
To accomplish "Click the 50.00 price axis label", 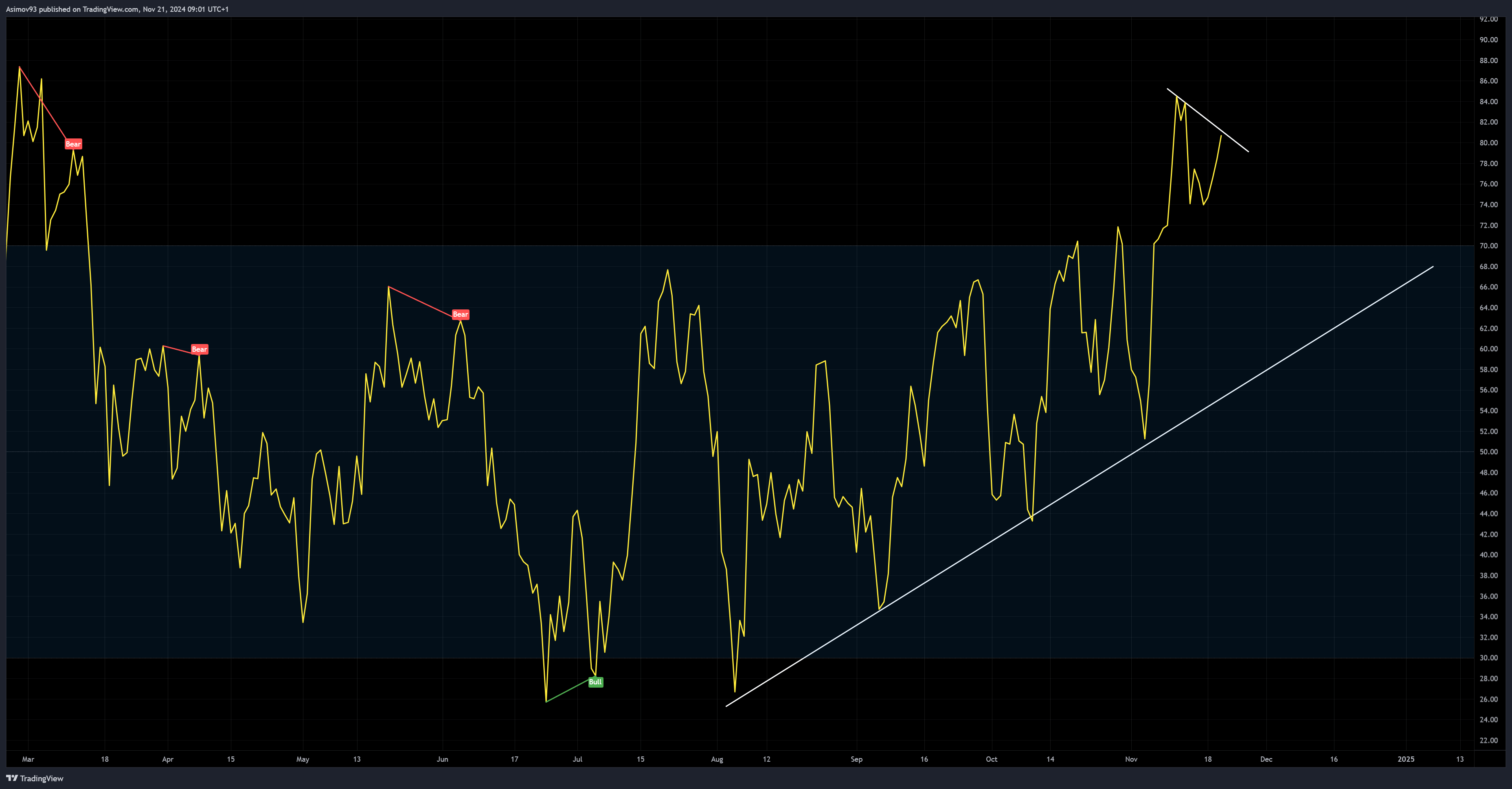I will [1488, 451].
